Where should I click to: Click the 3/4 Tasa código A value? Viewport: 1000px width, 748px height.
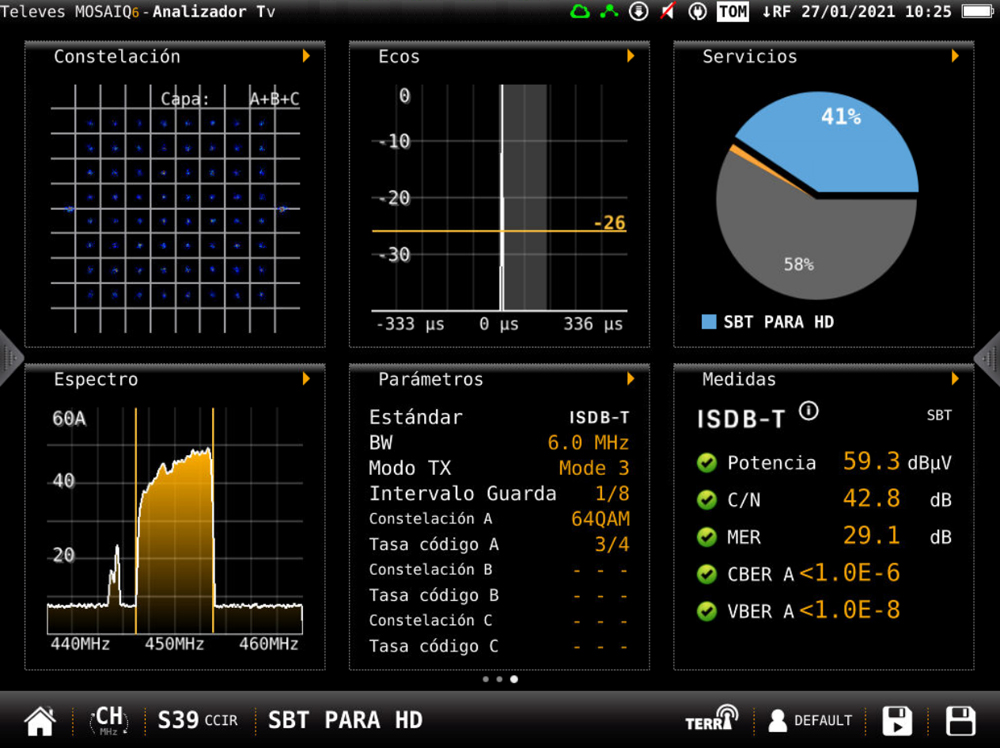point(612,545)
